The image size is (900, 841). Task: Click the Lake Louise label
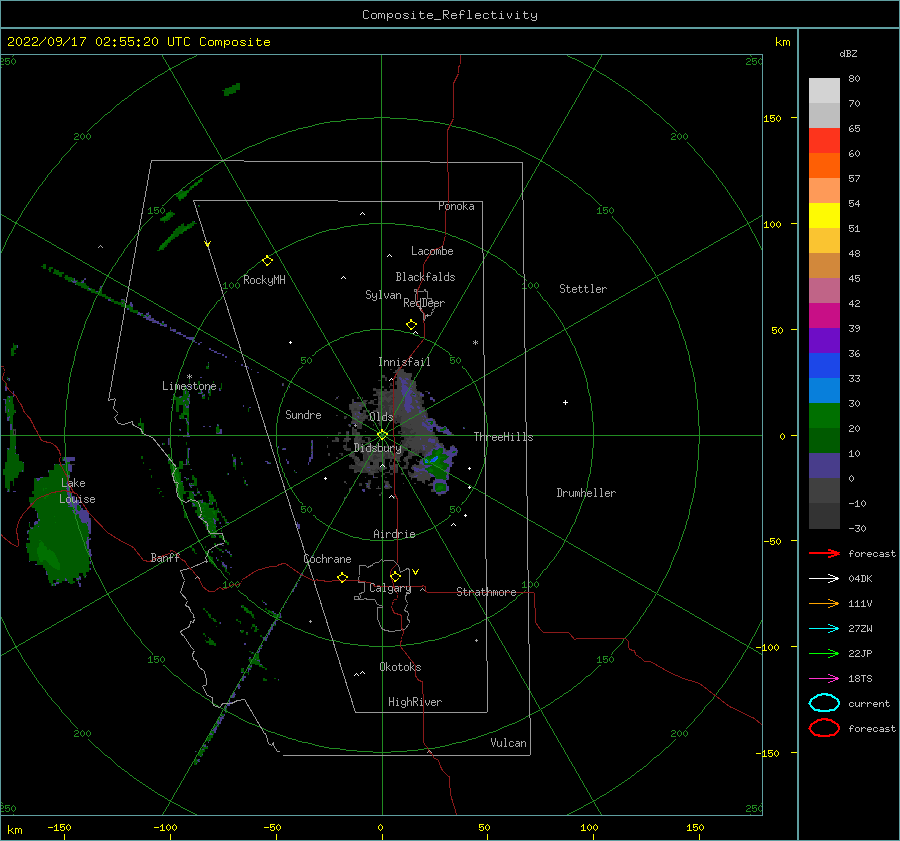[x=77, y=491]
